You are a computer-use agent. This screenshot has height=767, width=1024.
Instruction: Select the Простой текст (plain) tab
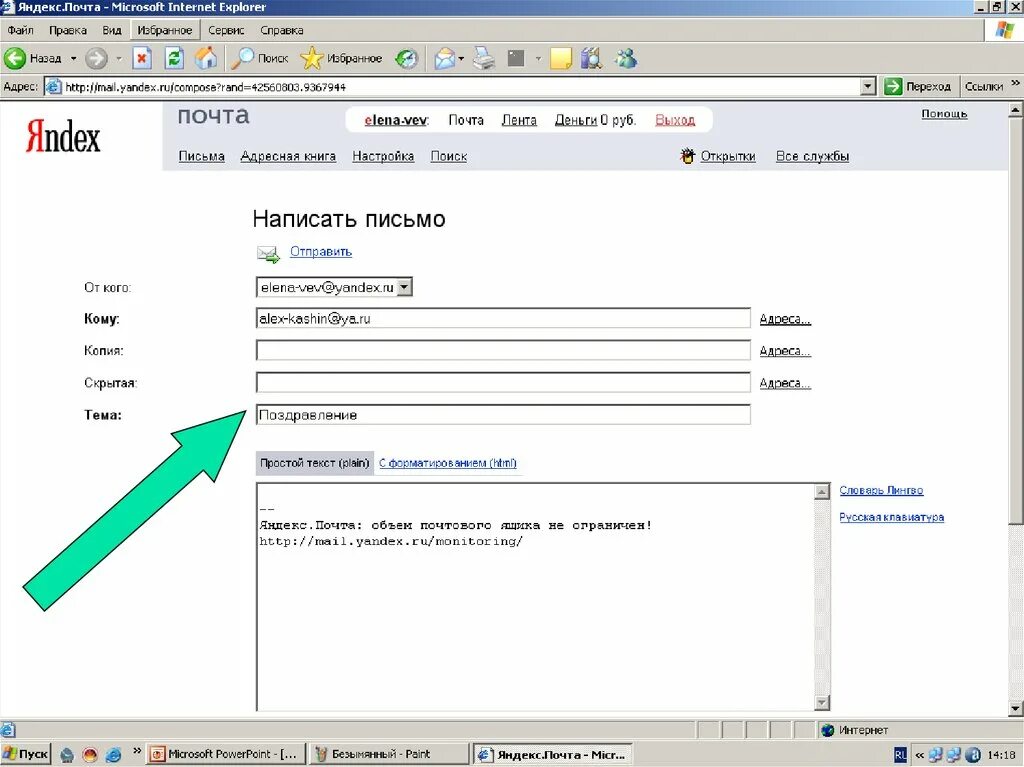coord(315,463)
